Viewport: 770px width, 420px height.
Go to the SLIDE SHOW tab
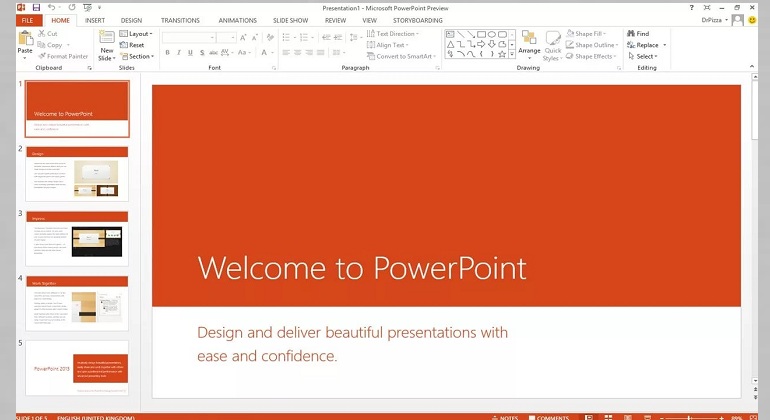tap(291, 20)
